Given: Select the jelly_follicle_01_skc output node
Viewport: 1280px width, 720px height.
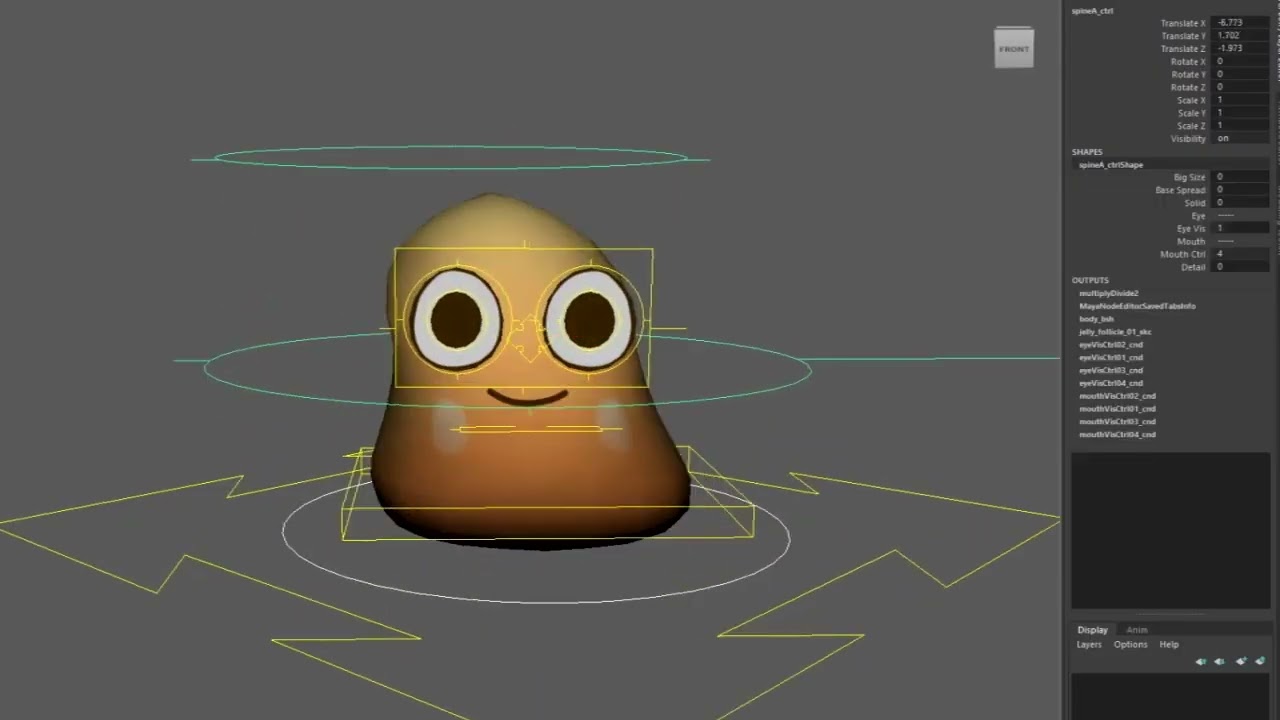Looking at the screenshot, I should [x=1115, y=332].
